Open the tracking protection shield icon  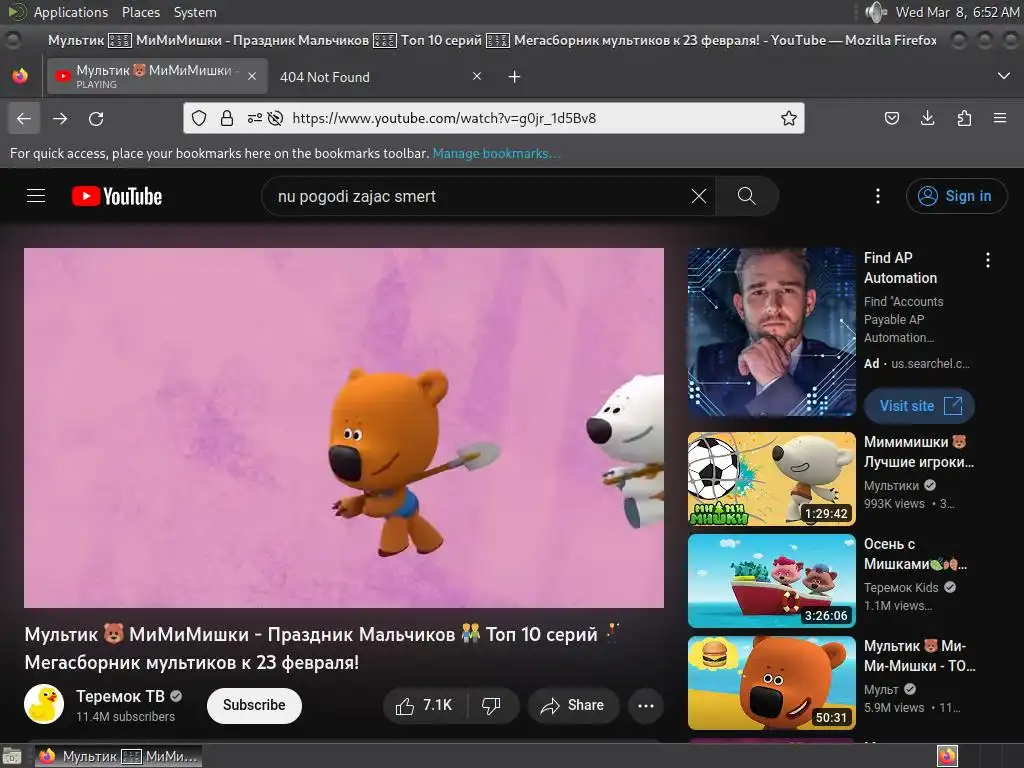pyautogui.click(x=199, y=118)
